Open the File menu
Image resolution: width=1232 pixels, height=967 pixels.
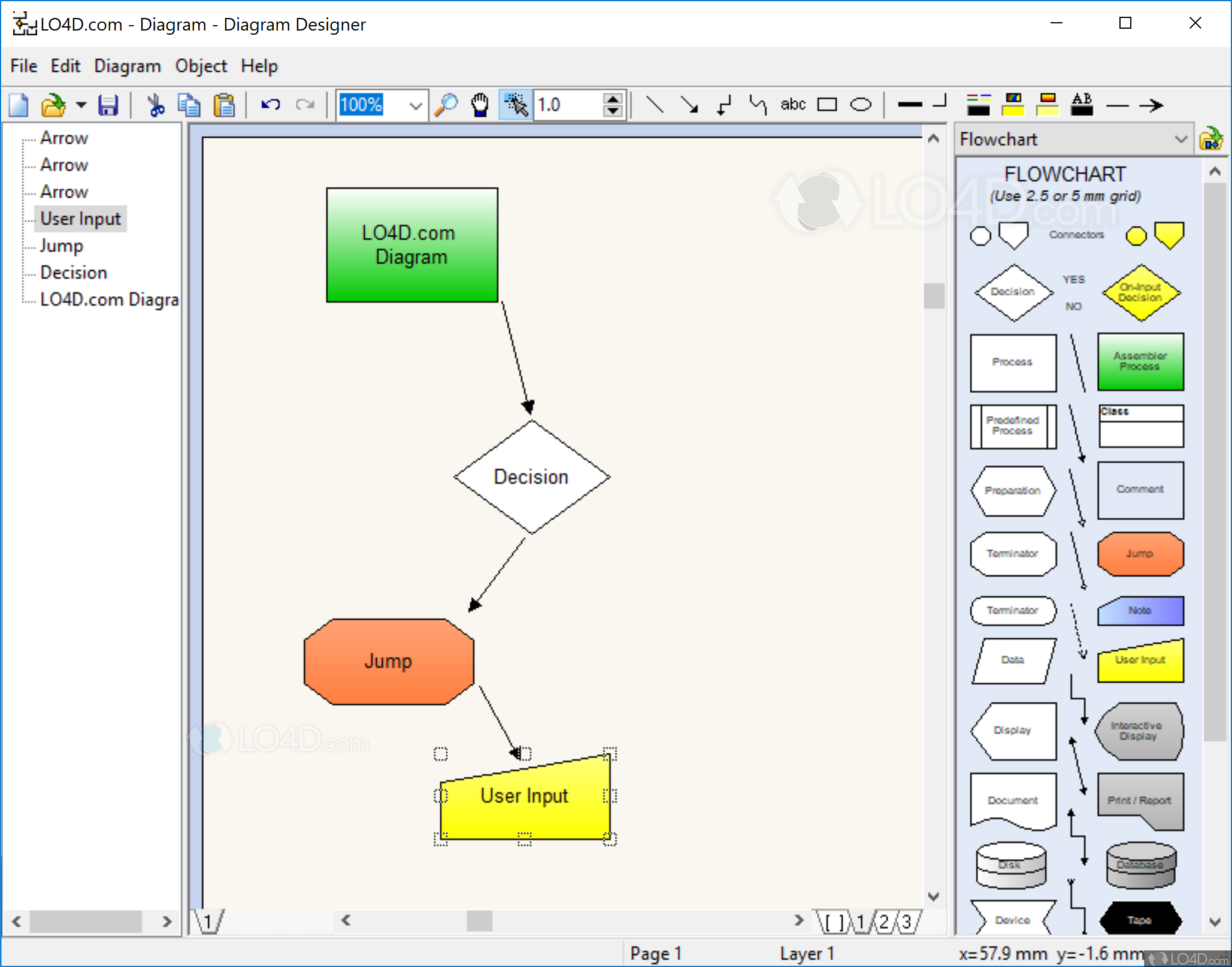coord(24,66)
